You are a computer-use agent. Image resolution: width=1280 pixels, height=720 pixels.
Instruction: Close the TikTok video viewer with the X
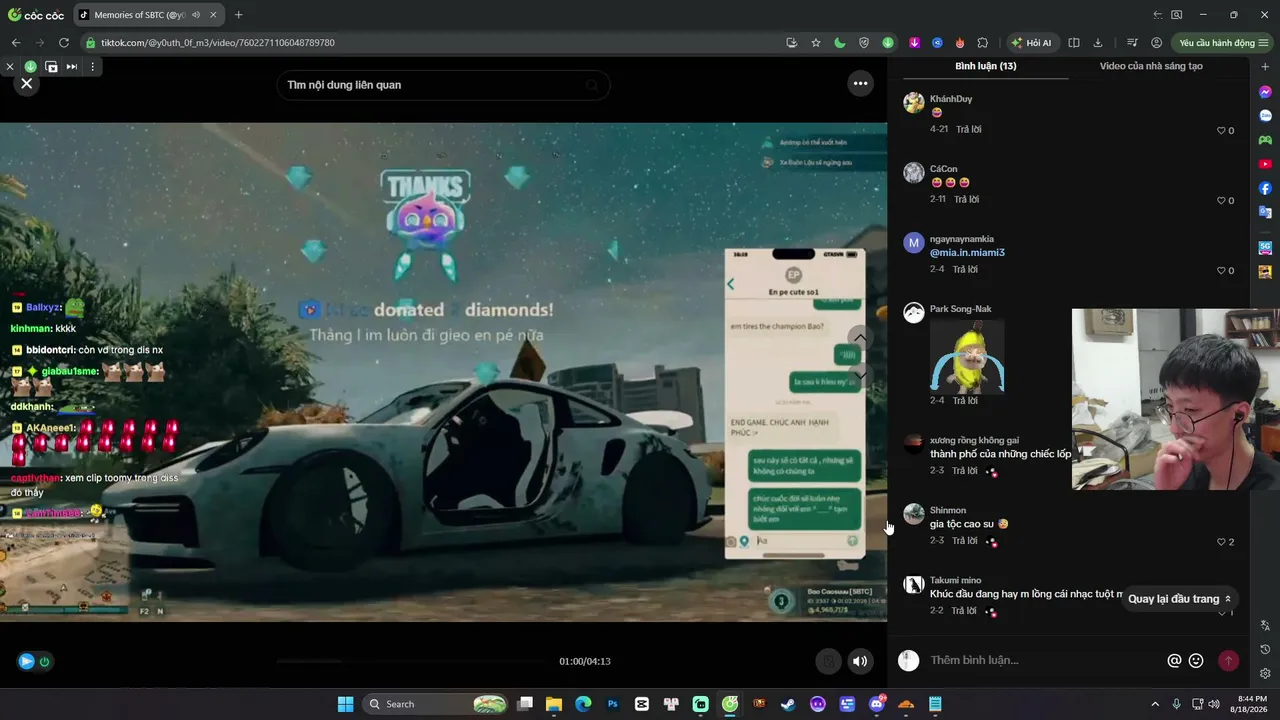tap(27, 84)
